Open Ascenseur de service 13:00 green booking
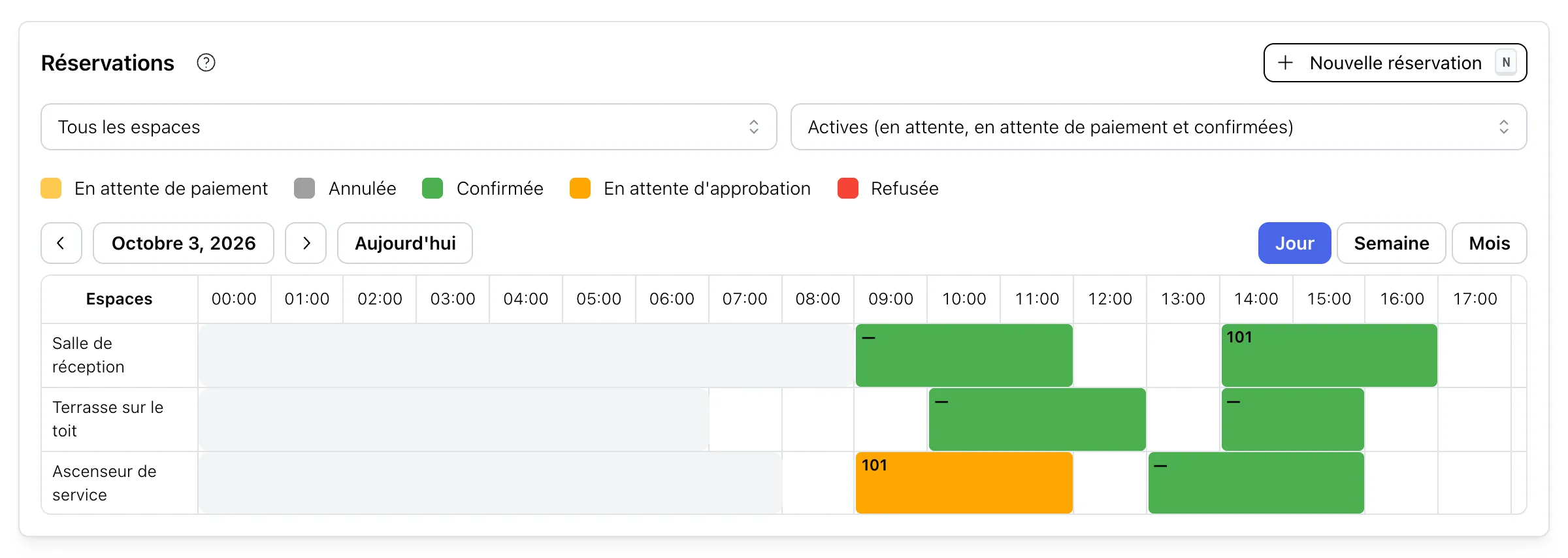Image resolution: width=1568 pixels, height=558 pixels. pyautogui.click(x=1256, y=483)
